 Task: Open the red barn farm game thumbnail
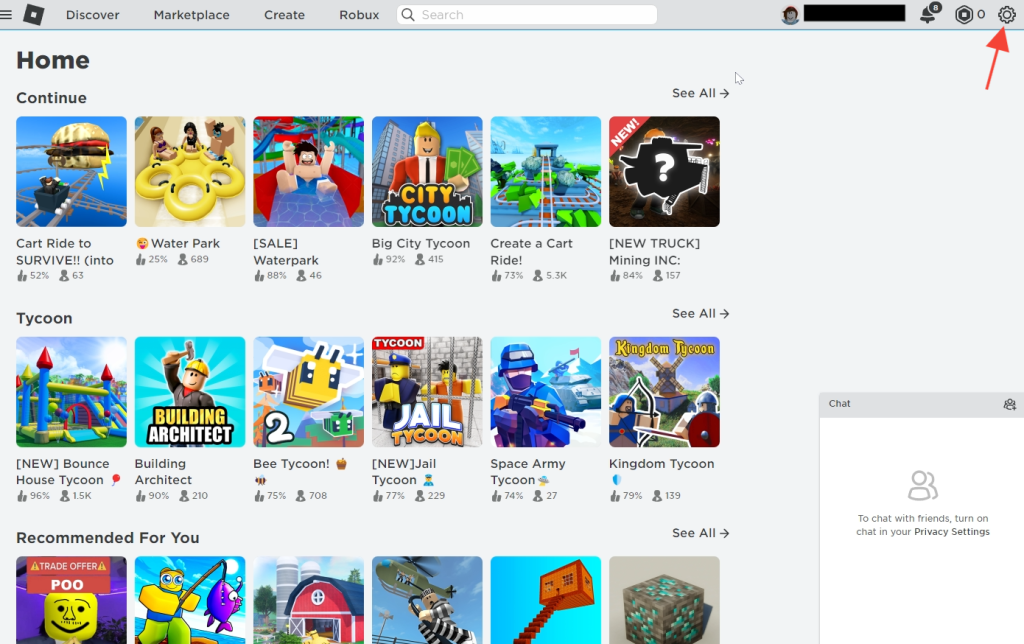[x=308, y=600]
